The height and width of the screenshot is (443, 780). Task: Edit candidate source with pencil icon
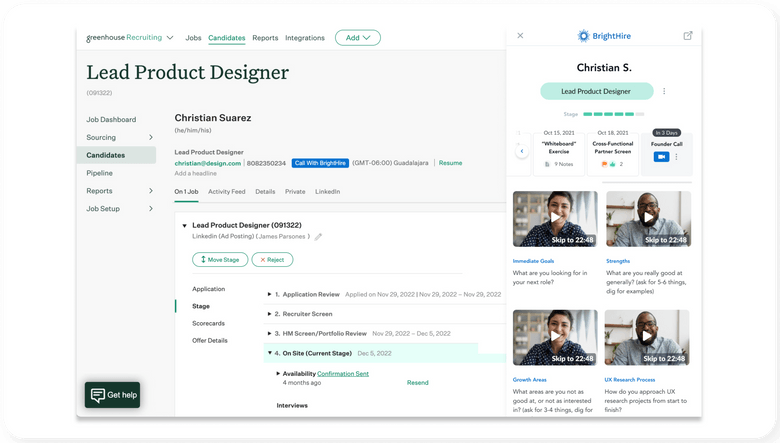318,237
